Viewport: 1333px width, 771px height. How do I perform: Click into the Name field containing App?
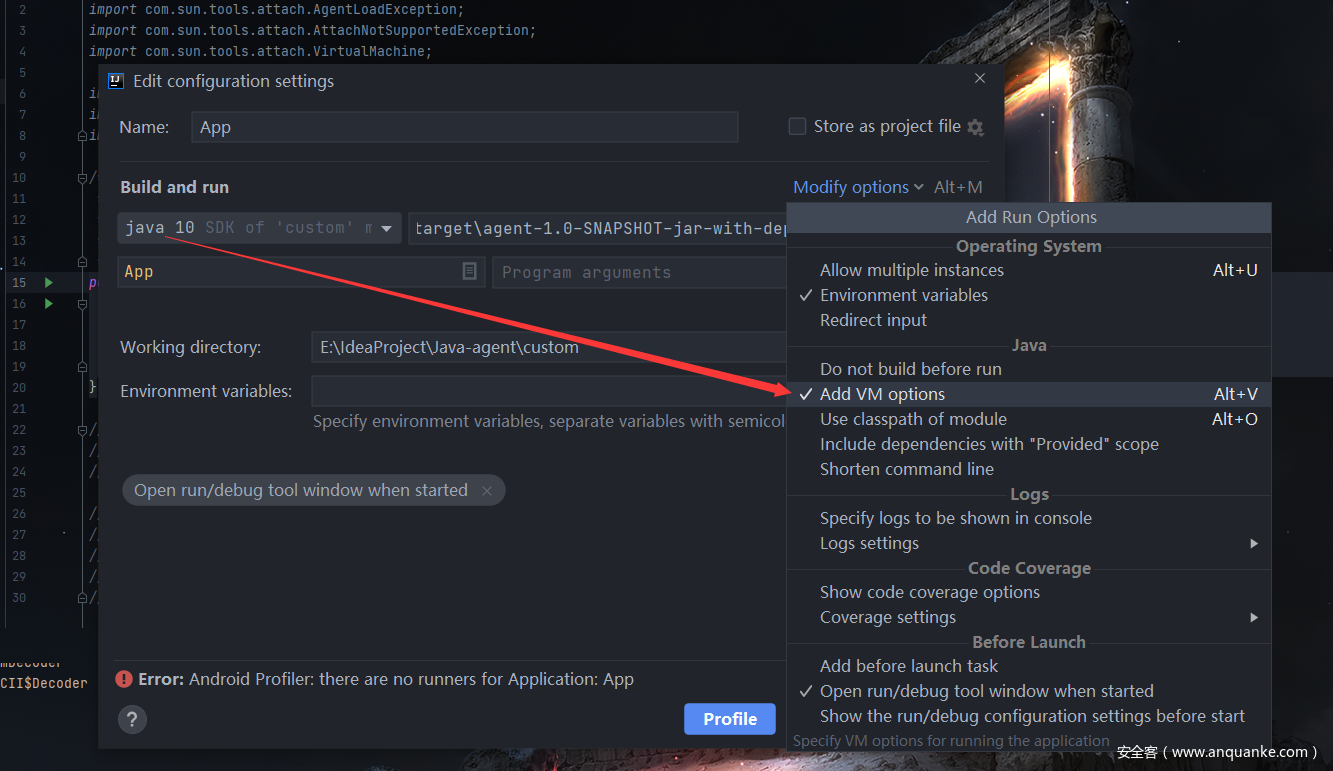tap(464, 127)
